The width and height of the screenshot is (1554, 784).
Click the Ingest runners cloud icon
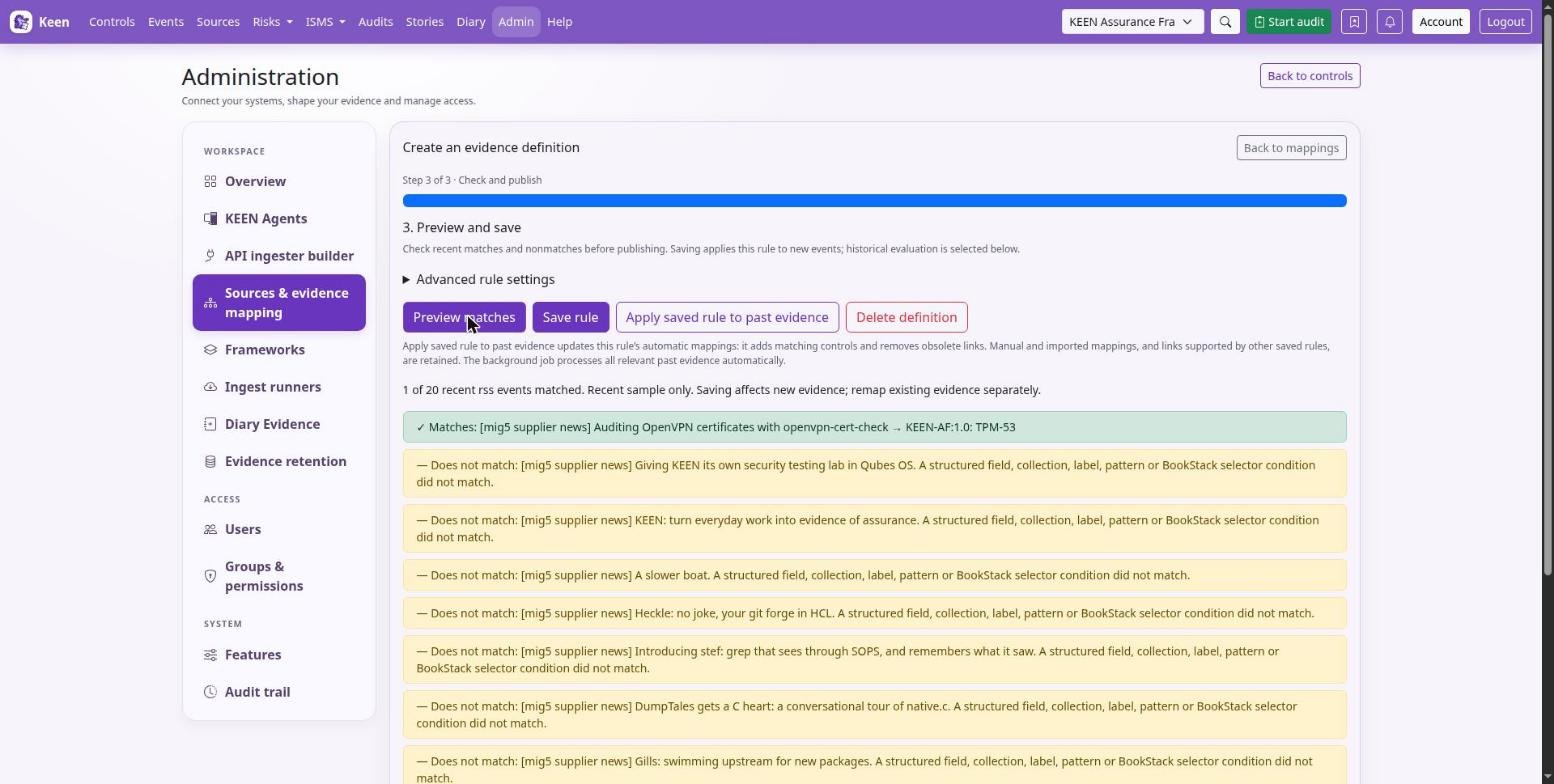point(210,387)
